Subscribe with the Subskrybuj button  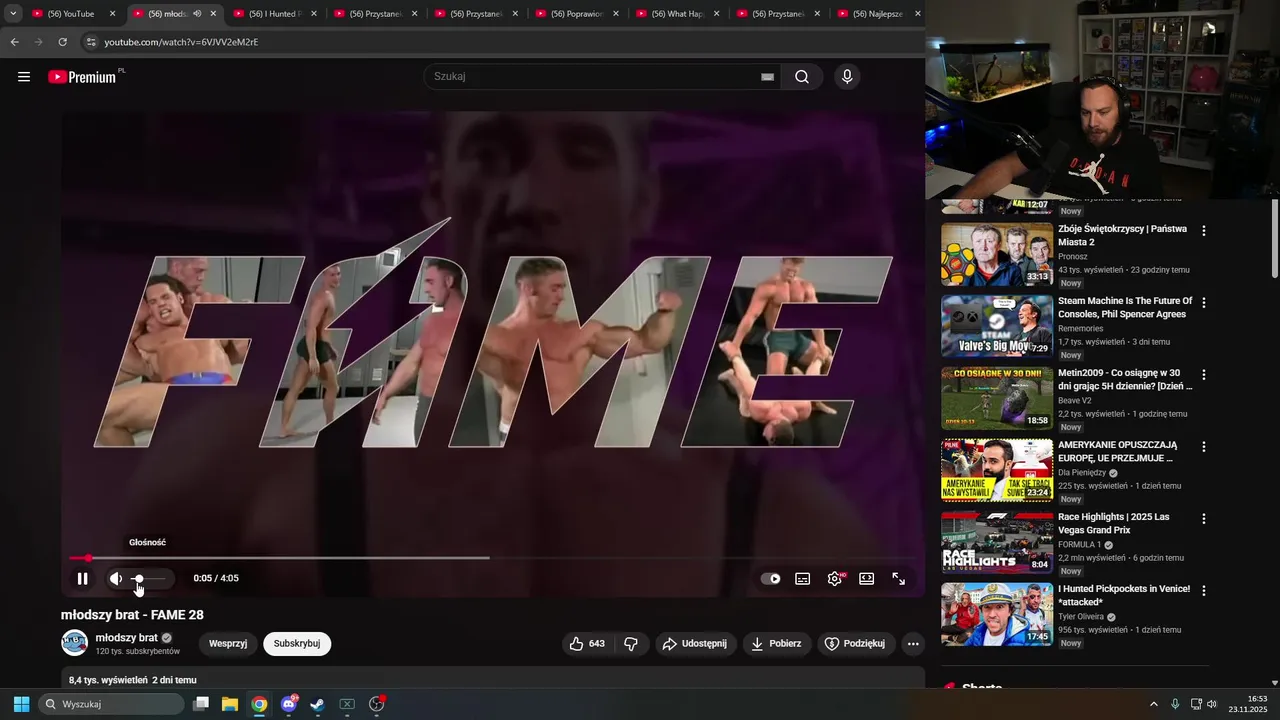click(x=297, y=643)
